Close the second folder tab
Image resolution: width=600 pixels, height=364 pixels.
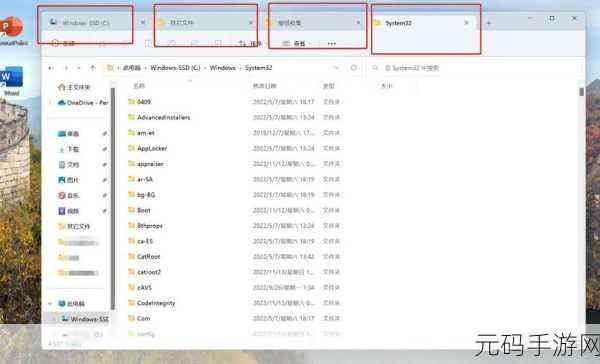tap(251, 23)
